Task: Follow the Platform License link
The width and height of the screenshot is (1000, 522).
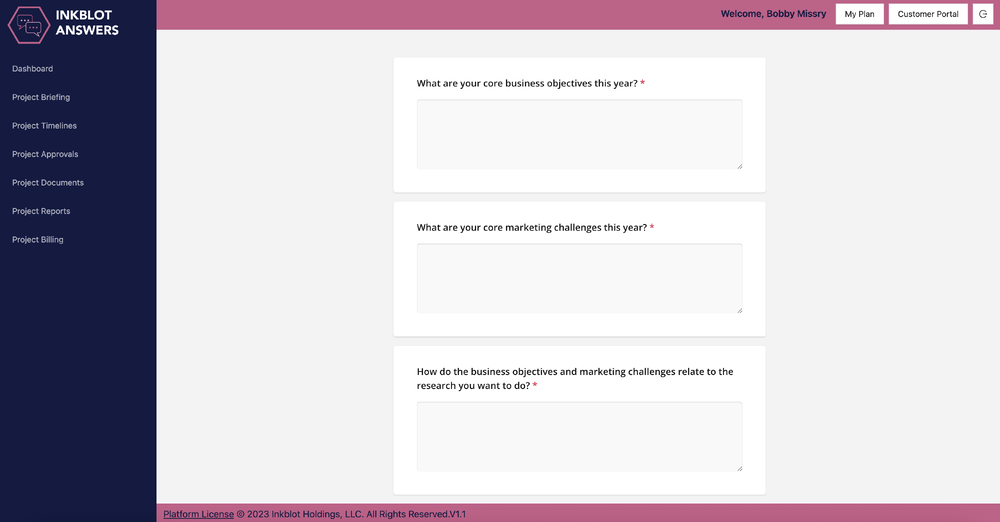Action: pos(198,514)
